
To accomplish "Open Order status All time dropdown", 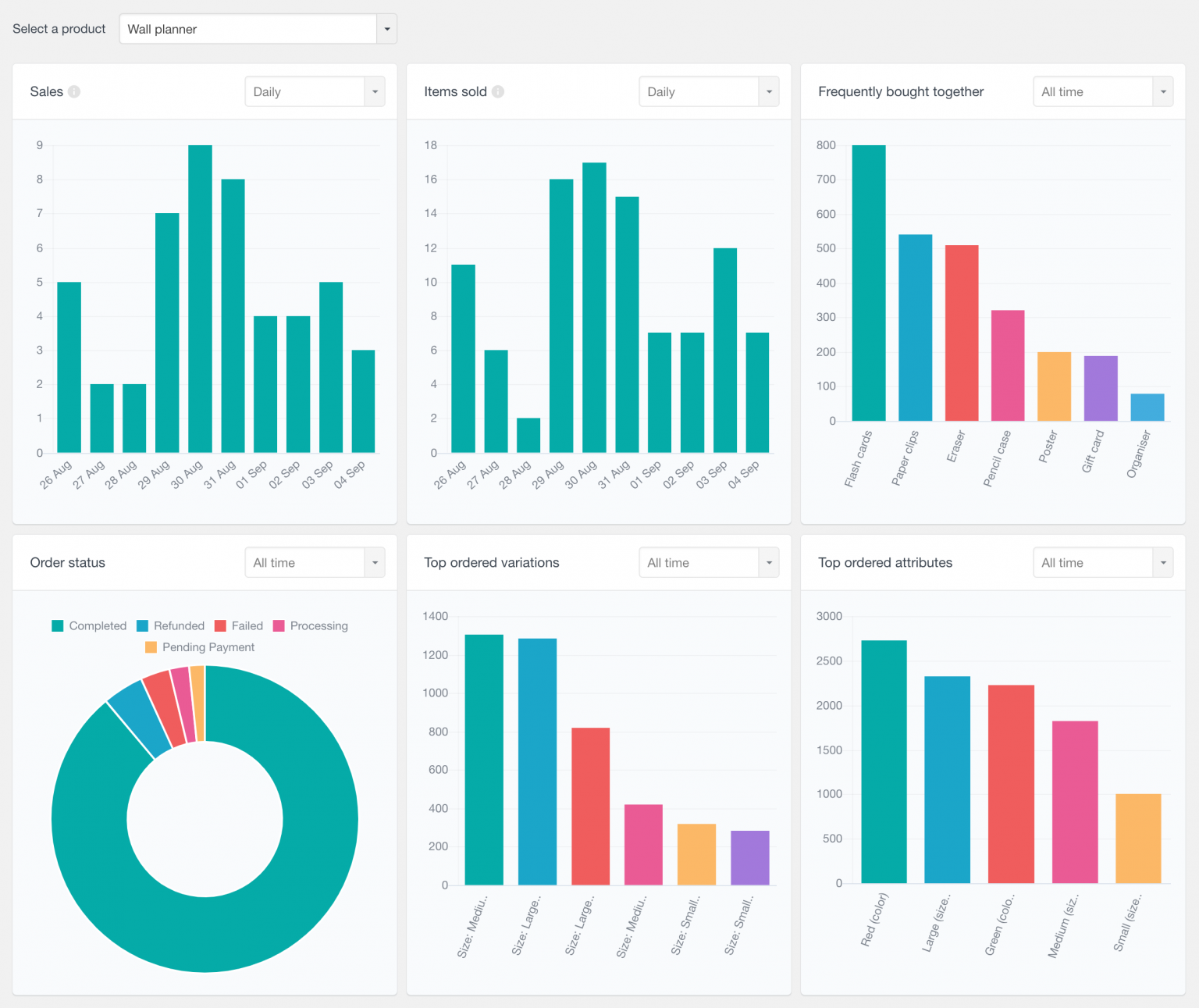I will pos(315,562).
